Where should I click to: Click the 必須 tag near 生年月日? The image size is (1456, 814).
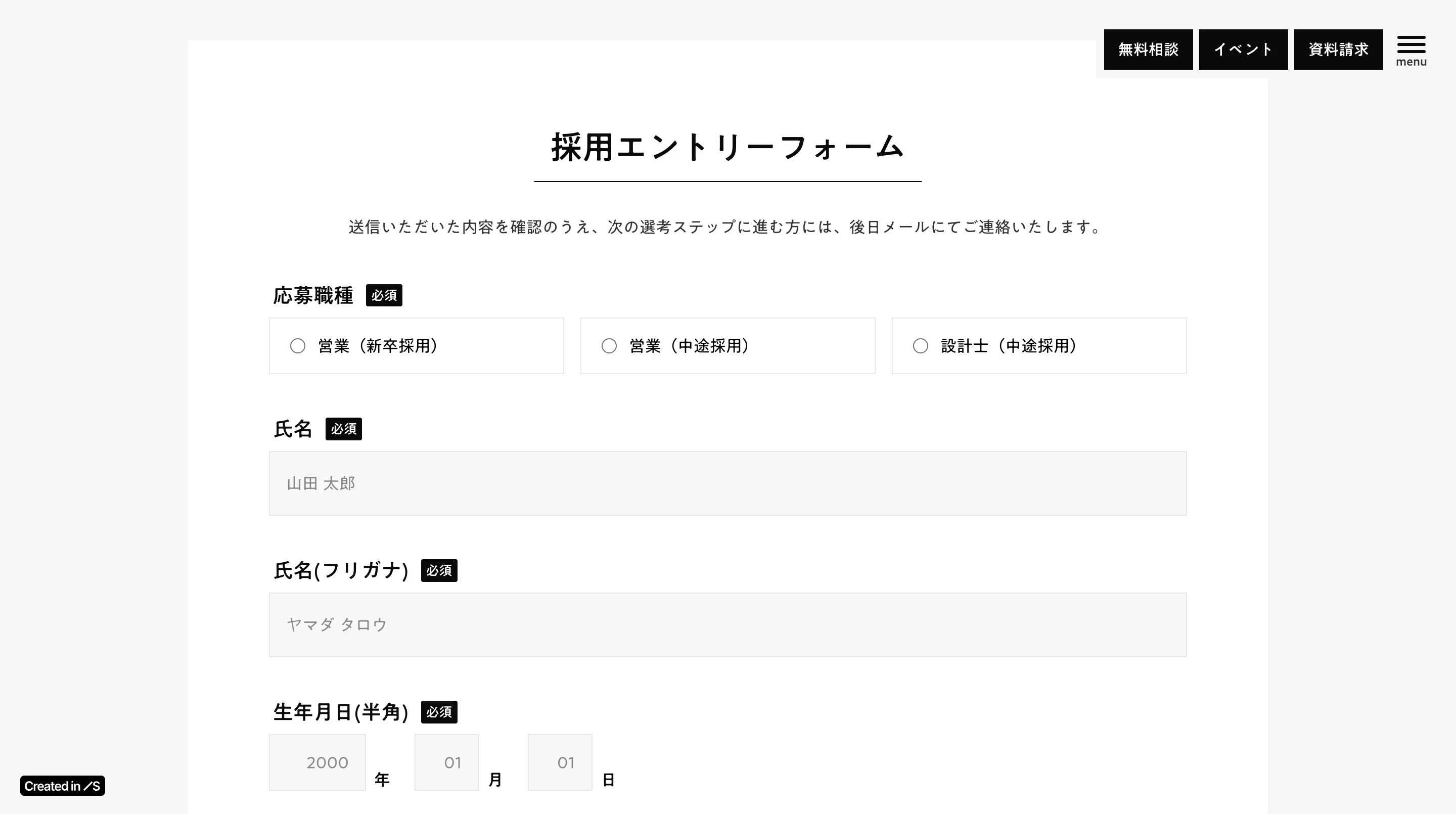tap(439, 712)
